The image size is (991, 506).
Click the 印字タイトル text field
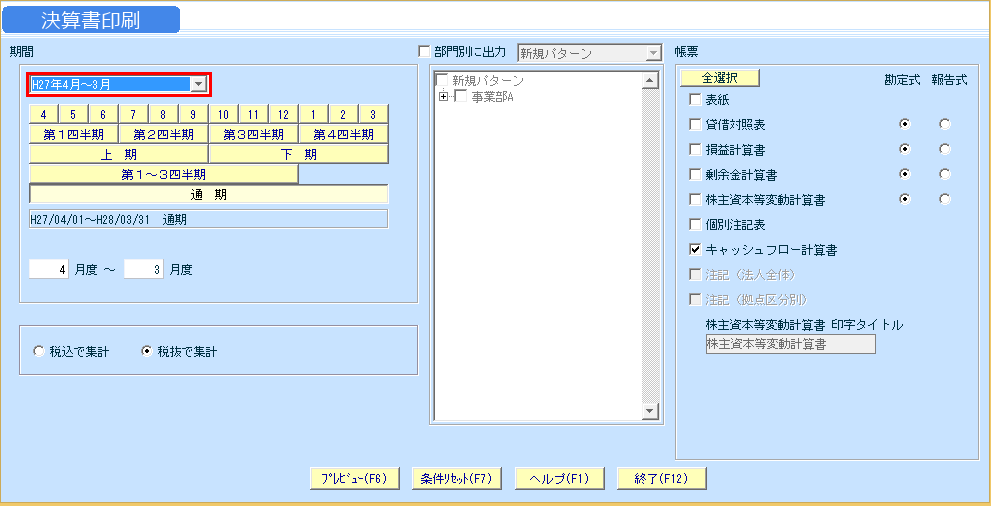click(x=790, y=344)
